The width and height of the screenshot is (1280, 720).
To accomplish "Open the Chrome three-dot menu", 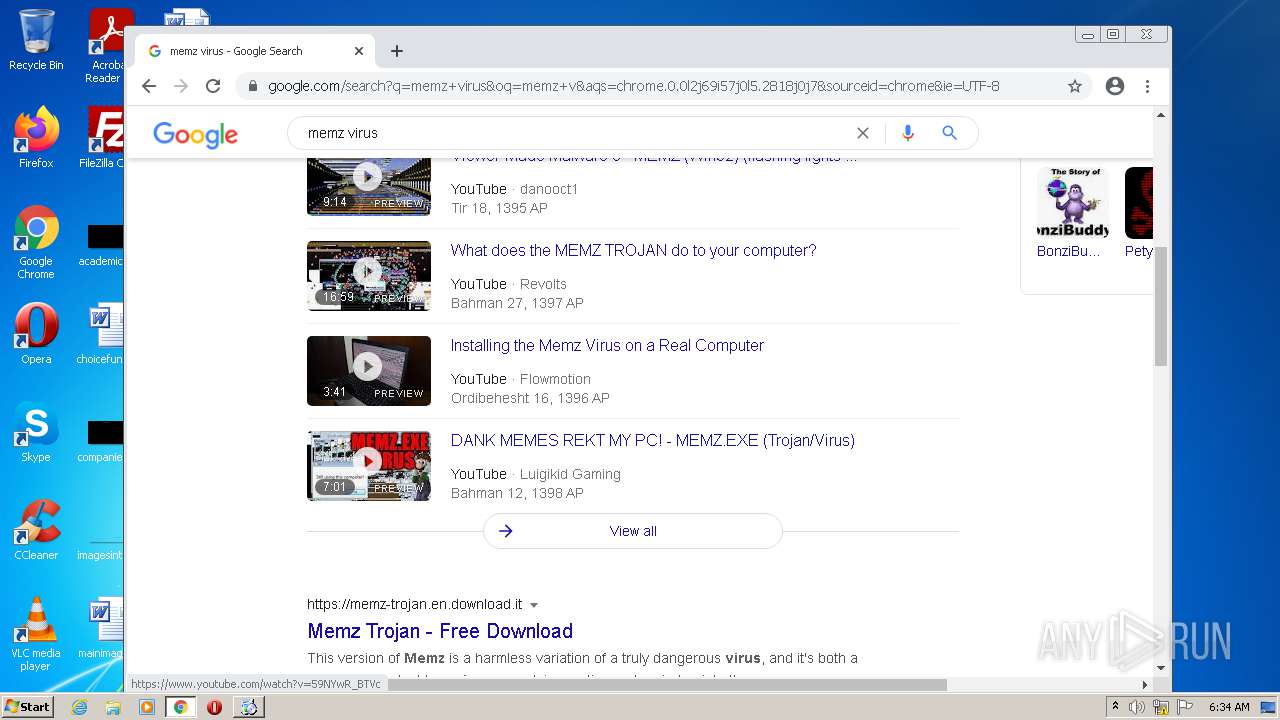I will pos(1148,86).
